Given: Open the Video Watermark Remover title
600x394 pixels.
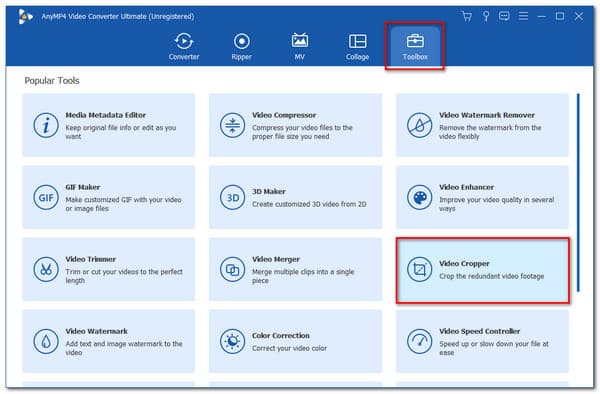Looking at the screenshot, I should (487, 115).
